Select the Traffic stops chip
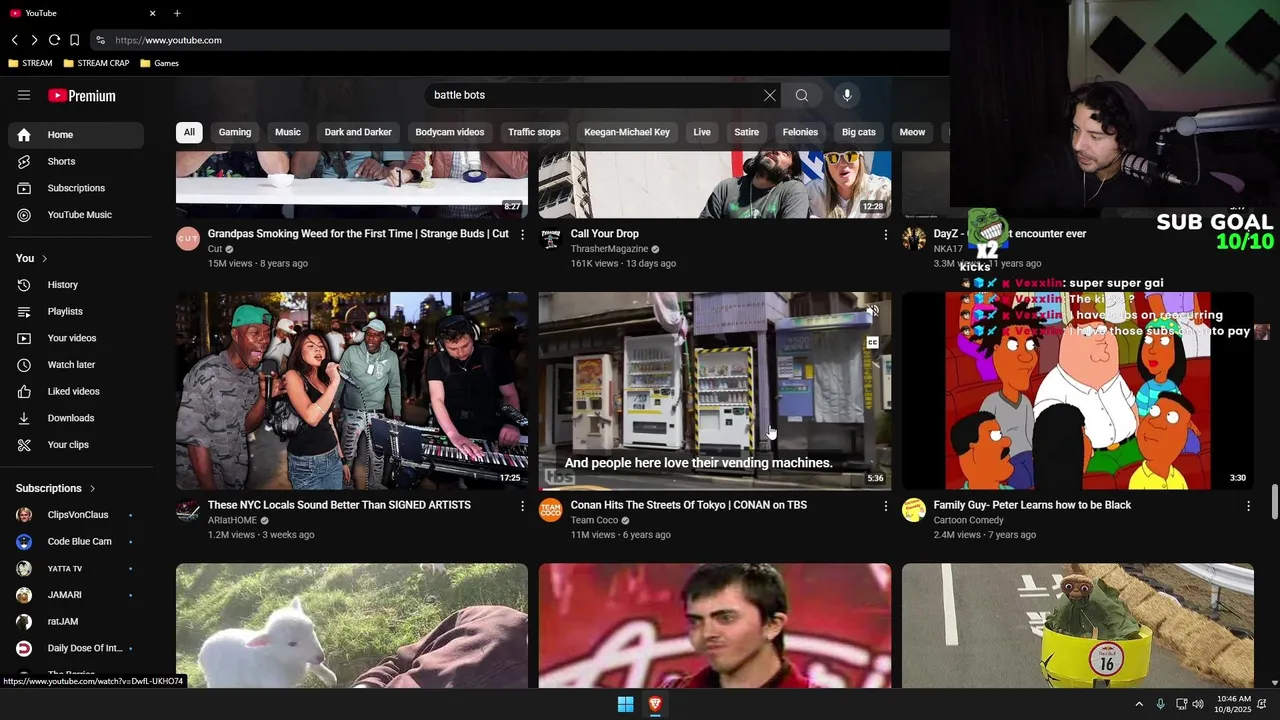 (534, 132)
